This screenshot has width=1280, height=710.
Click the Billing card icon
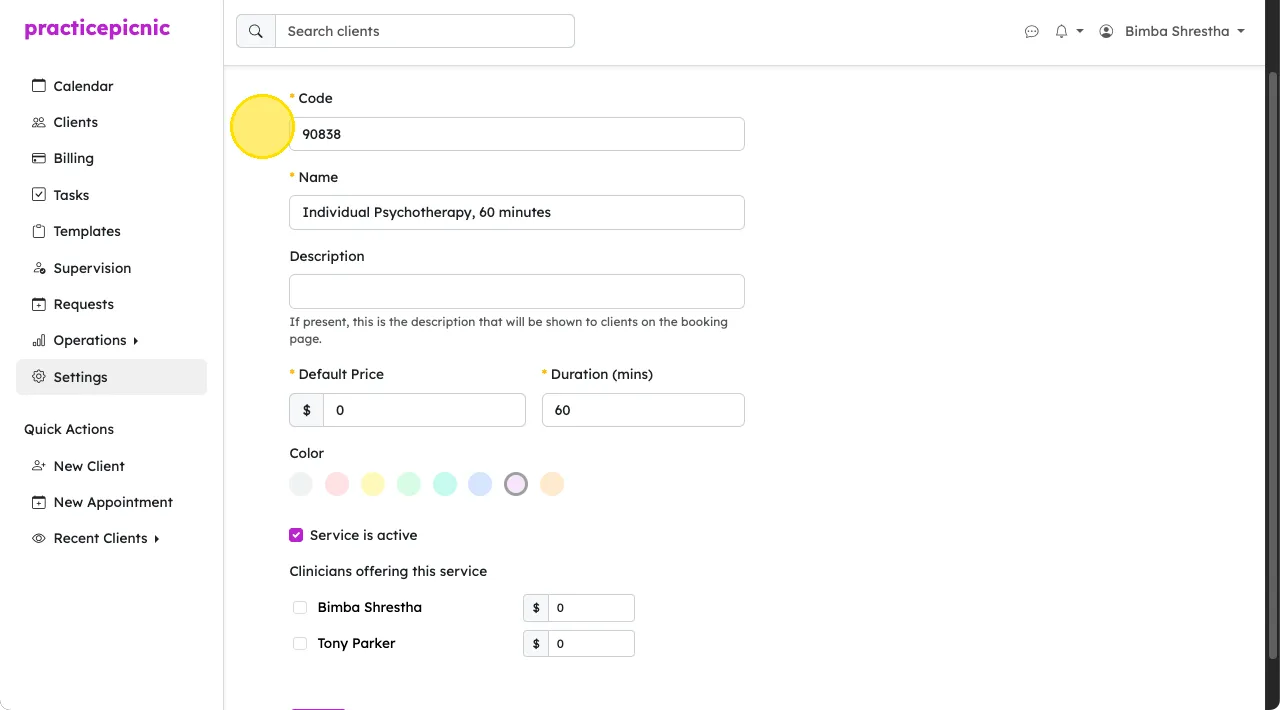[39, 158]
